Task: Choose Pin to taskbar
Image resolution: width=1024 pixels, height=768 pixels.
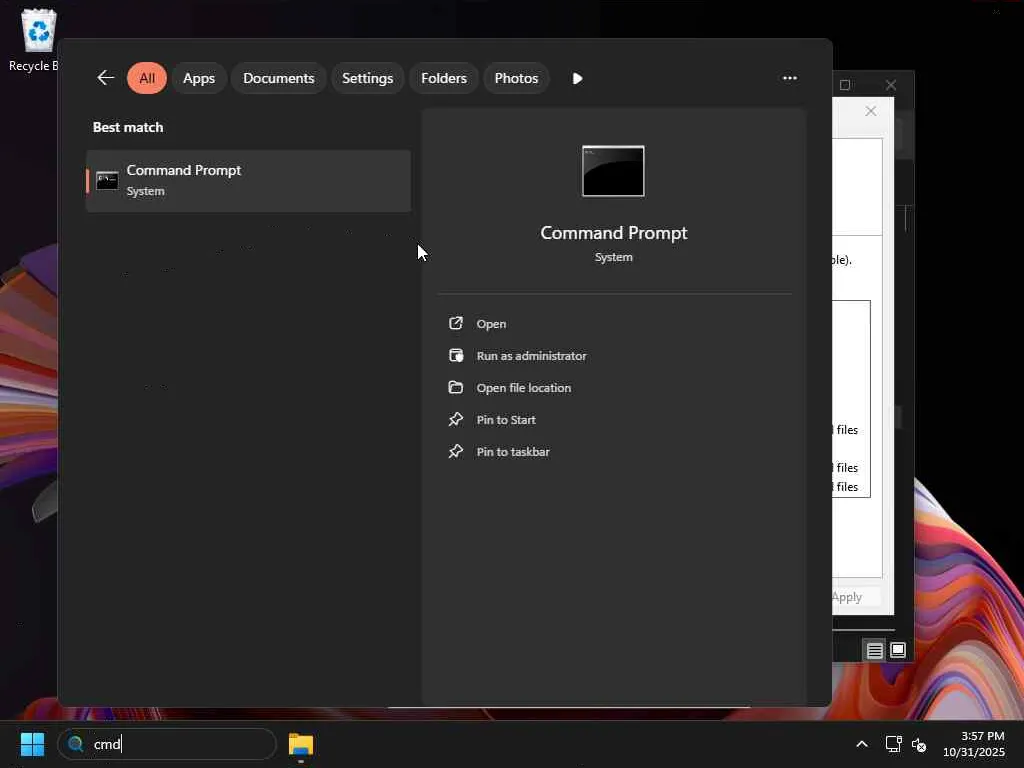Action: (x=513, y=452)
